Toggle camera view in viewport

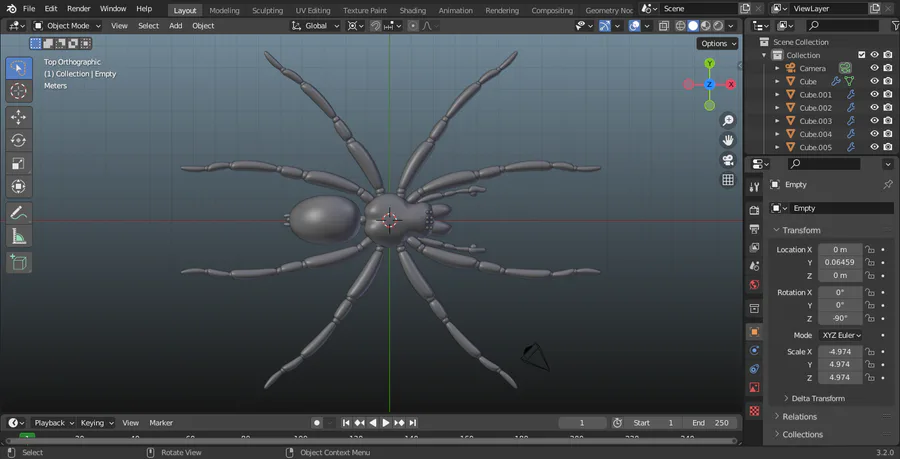pyautogui.click(x=728, y=160)
